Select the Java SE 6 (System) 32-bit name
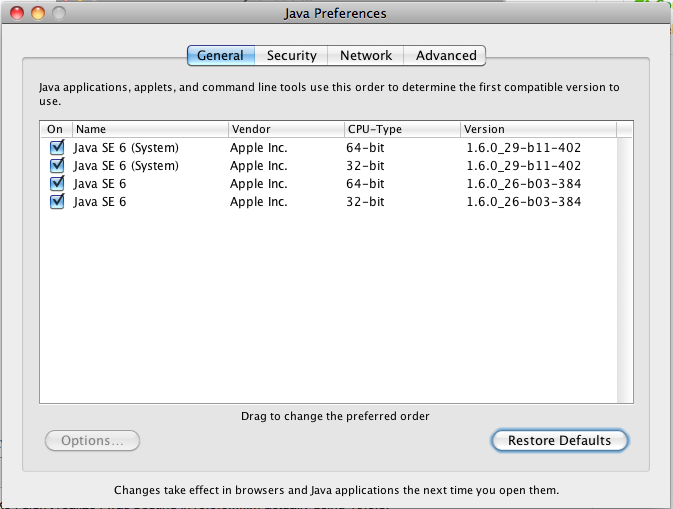Image resolution: width=673 pixels, height=509 pixels. click(x=126, y=166)
